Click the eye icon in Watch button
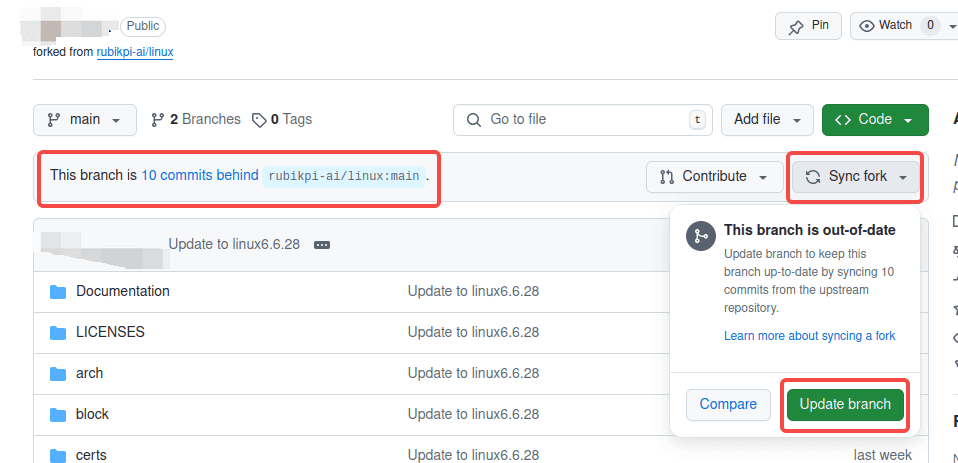Image resolution: width=958 pixels, height=463 pixels. coord(866,26)
